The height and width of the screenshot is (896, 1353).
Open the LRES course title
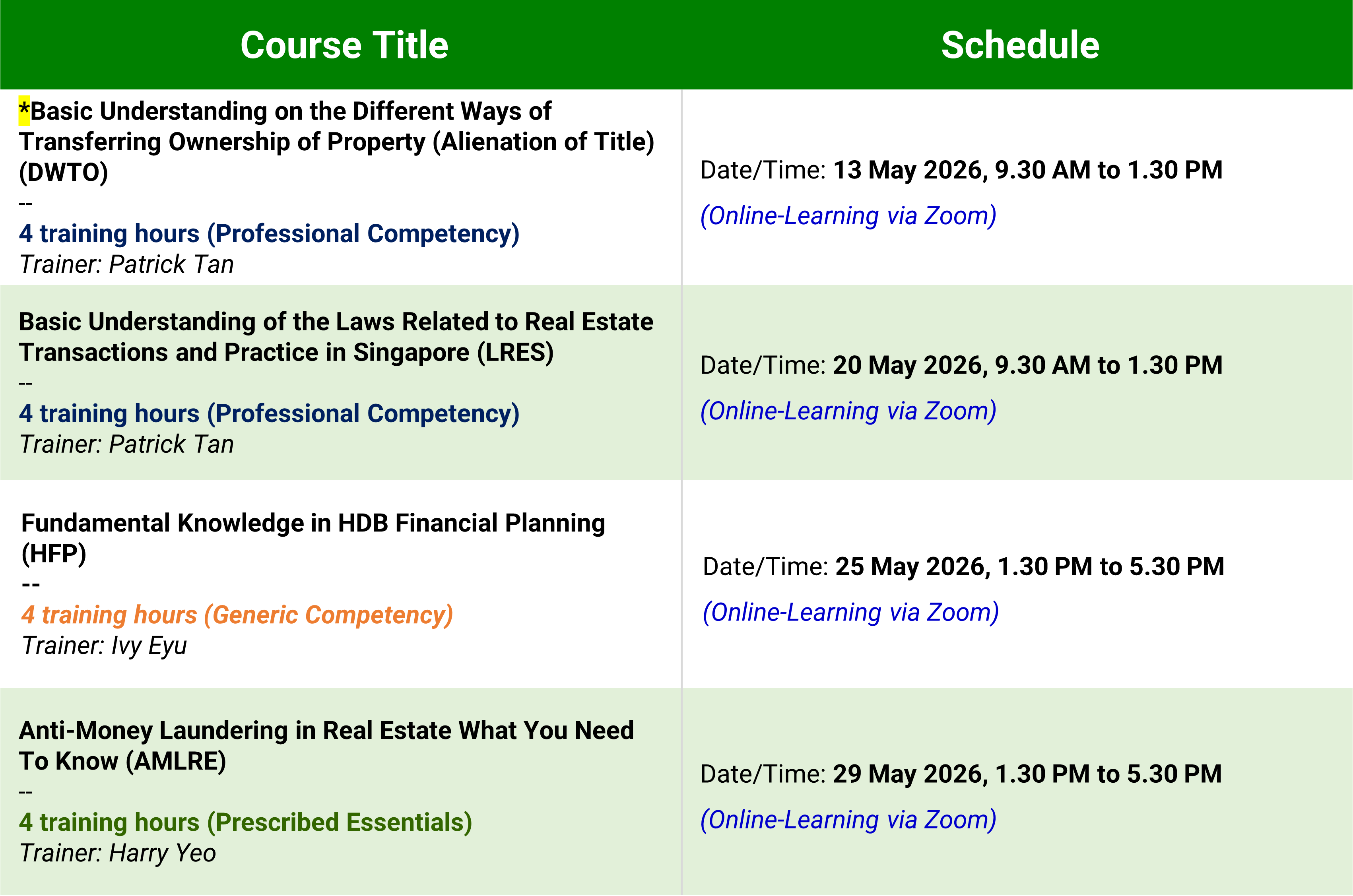click(336, 337)
